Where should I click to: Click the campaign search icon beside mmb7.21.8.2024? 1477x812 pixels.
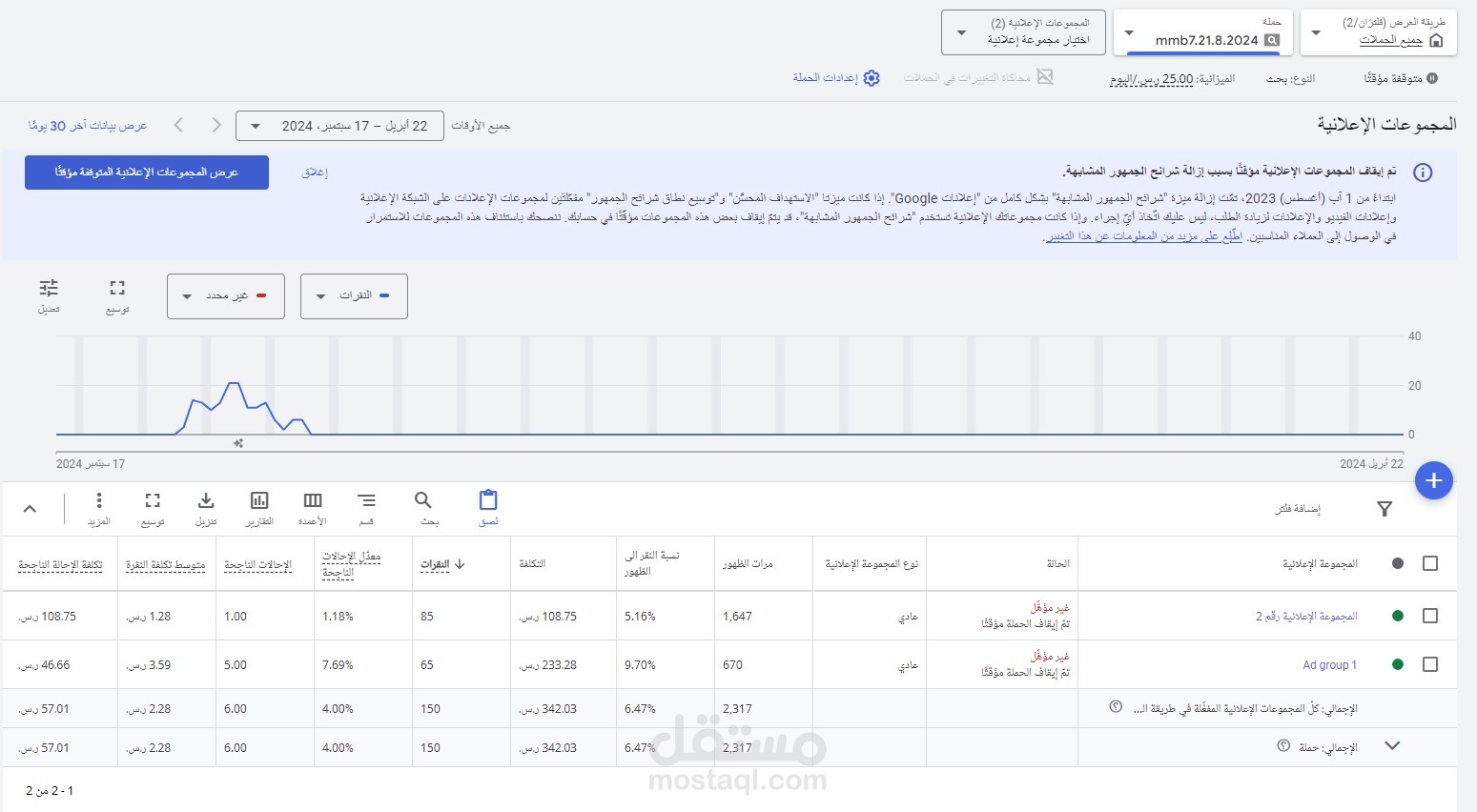tap(1272, 40)
